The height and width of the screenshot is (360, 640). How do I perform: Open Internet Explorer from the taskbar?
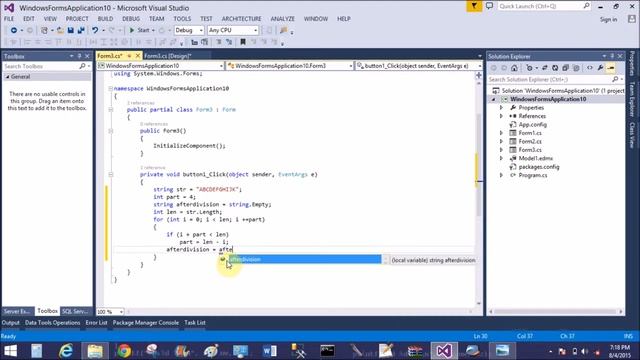[x=66, y=351]
